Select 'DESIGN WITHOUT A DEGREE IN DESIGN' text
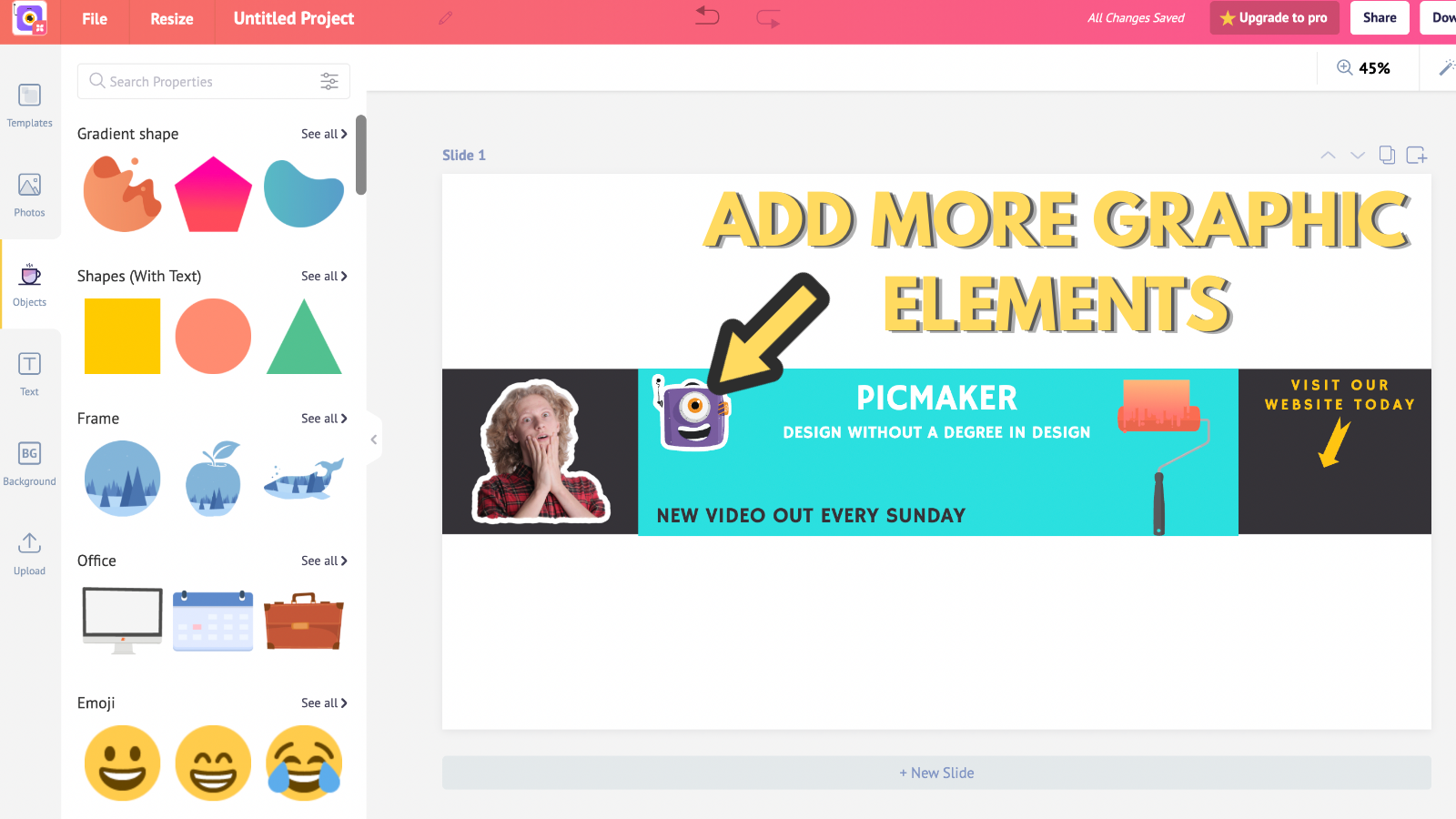 click(x=936, y=432)
